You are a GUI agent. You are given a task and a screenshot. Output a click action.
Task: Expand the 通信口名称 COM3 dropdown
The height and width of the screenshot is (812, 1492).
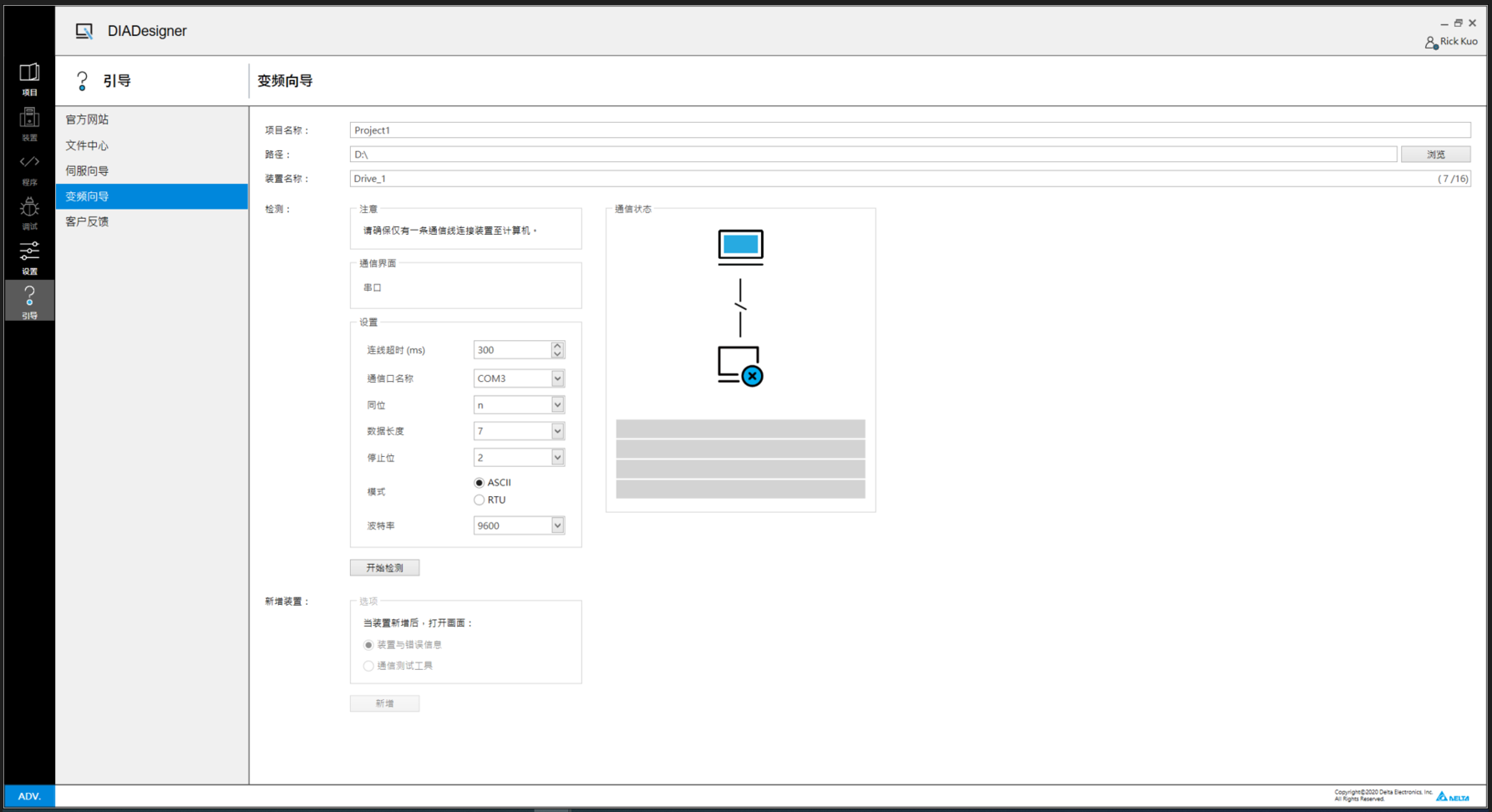(x=557, y=378)
